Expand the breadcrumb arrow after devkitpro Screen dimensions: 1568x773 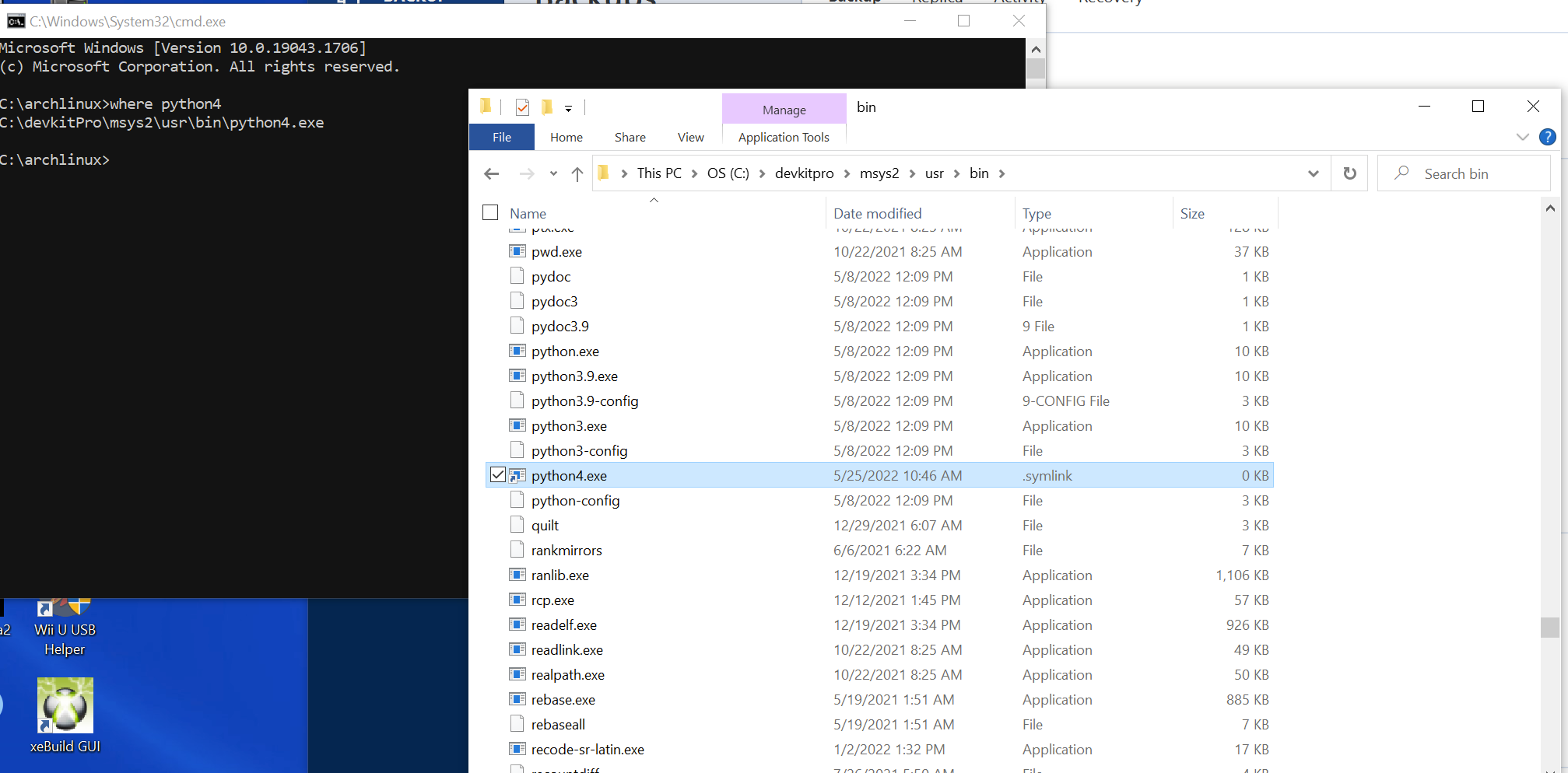pos(847,173)
